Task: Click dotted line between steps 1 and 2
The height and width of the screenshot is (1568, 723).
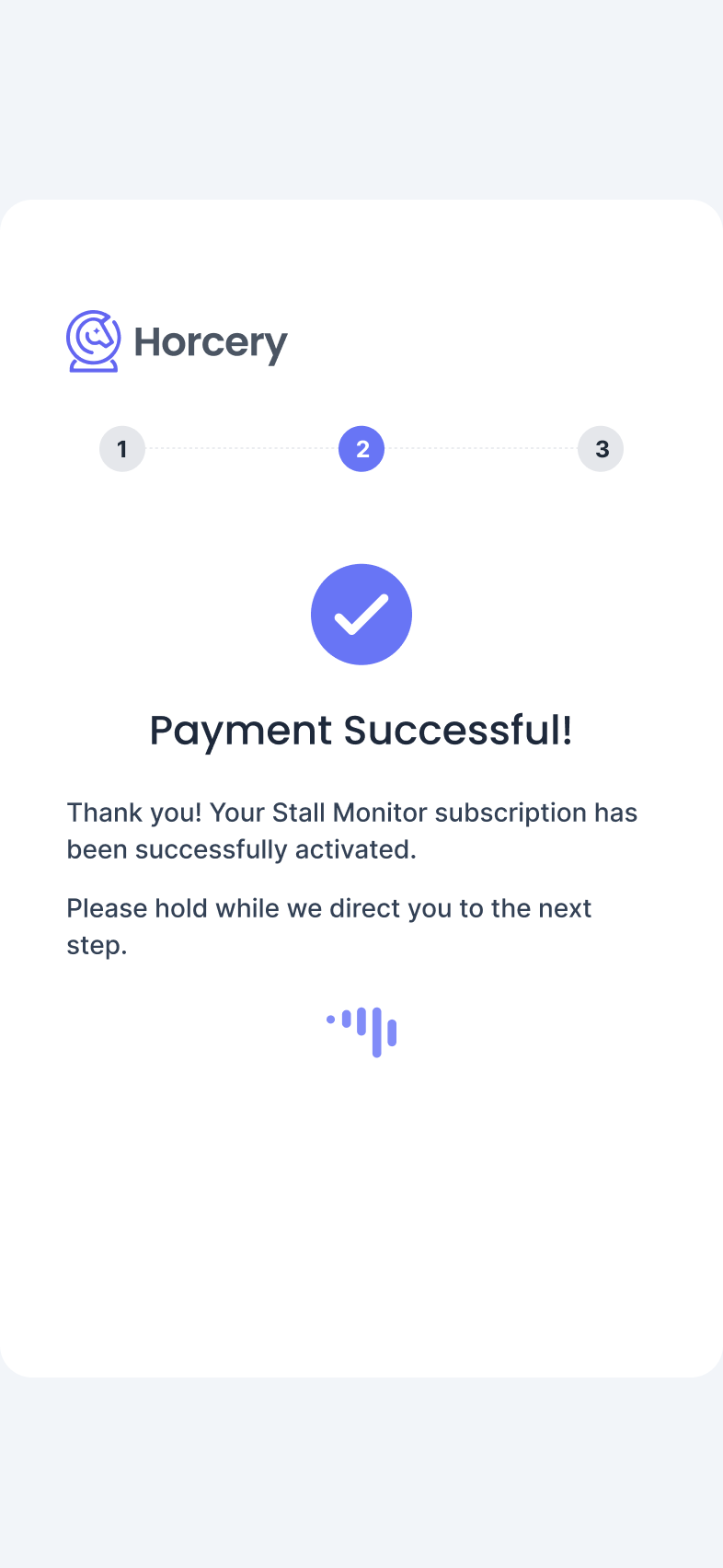Action: [x=242, y=448]
